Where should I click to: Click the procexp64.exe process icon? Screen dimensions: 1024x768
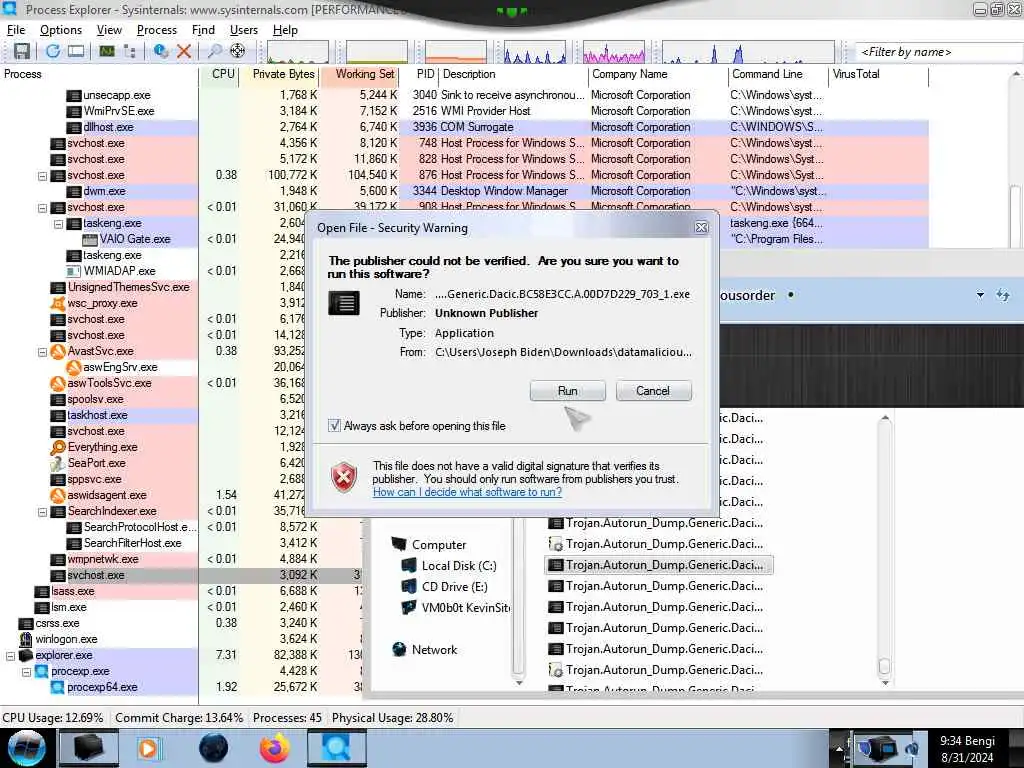[58, 687]
